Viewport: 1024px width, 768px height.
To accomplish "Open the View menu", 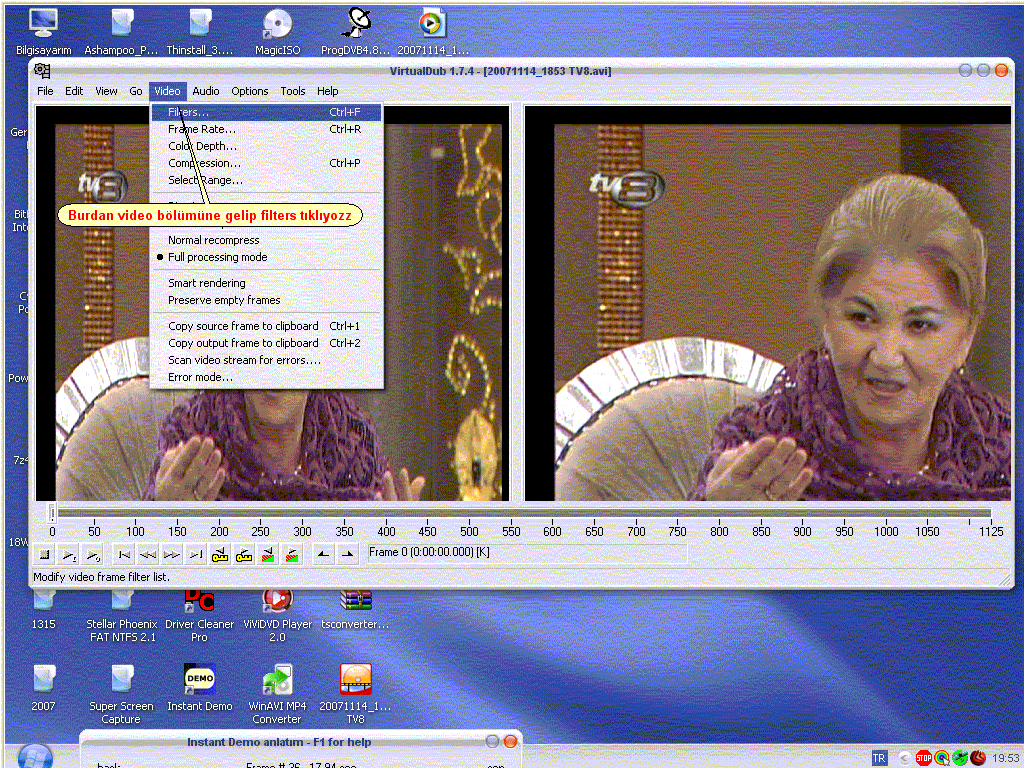I will pyautogui.click(x=106, y=91).
